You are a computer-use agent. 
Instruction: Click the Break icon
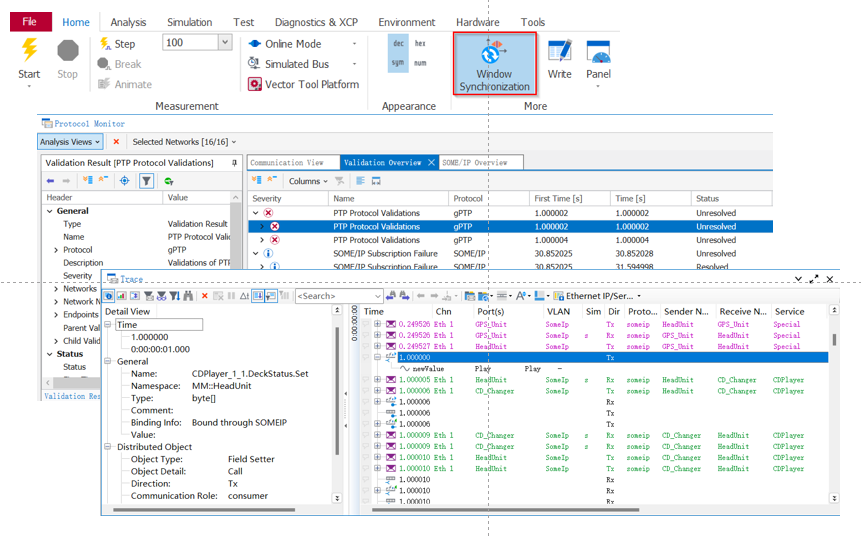(104, 64)
